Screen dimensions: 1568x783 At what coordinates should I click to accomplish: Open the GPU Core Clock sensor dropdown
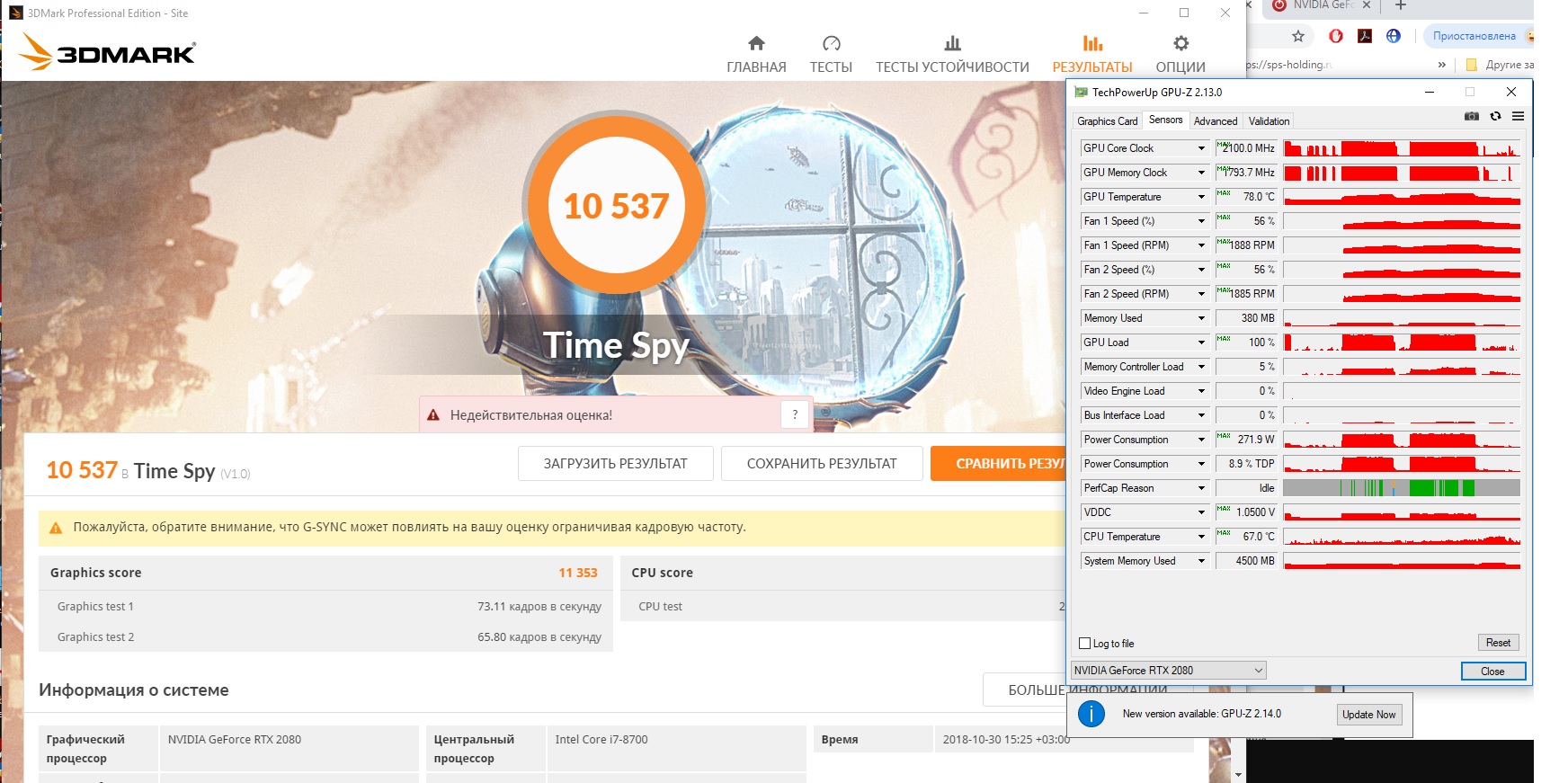tap(1201, 148)
